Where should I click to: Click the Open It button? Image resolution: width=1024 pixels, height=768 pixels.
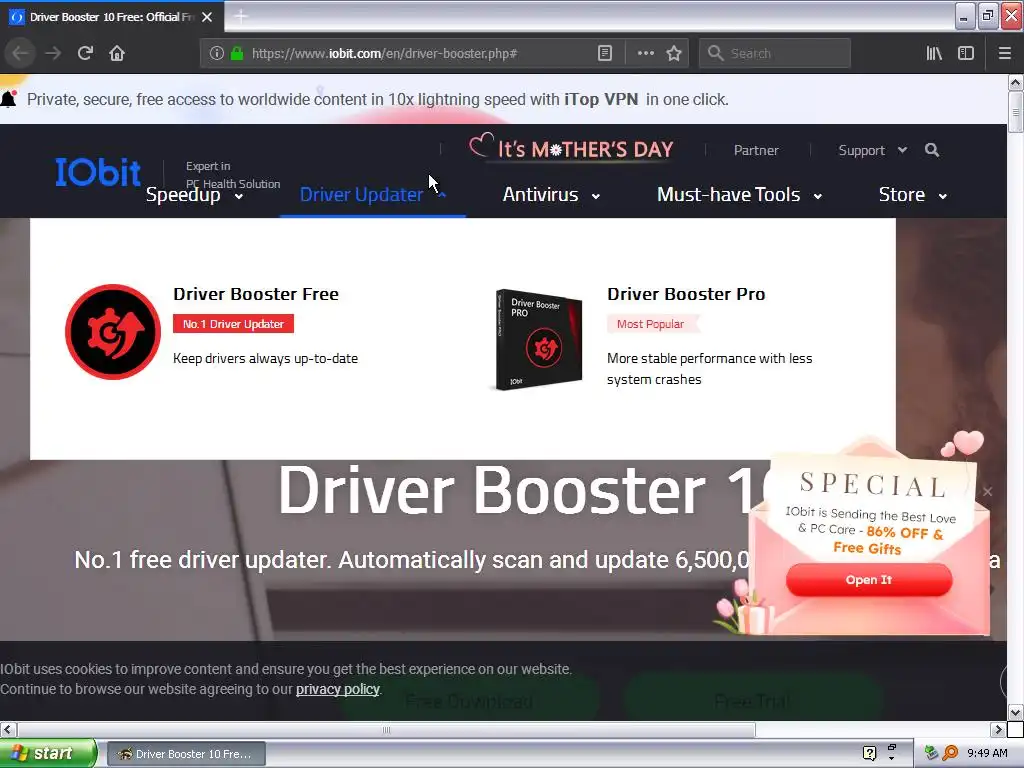coord(869,579)
